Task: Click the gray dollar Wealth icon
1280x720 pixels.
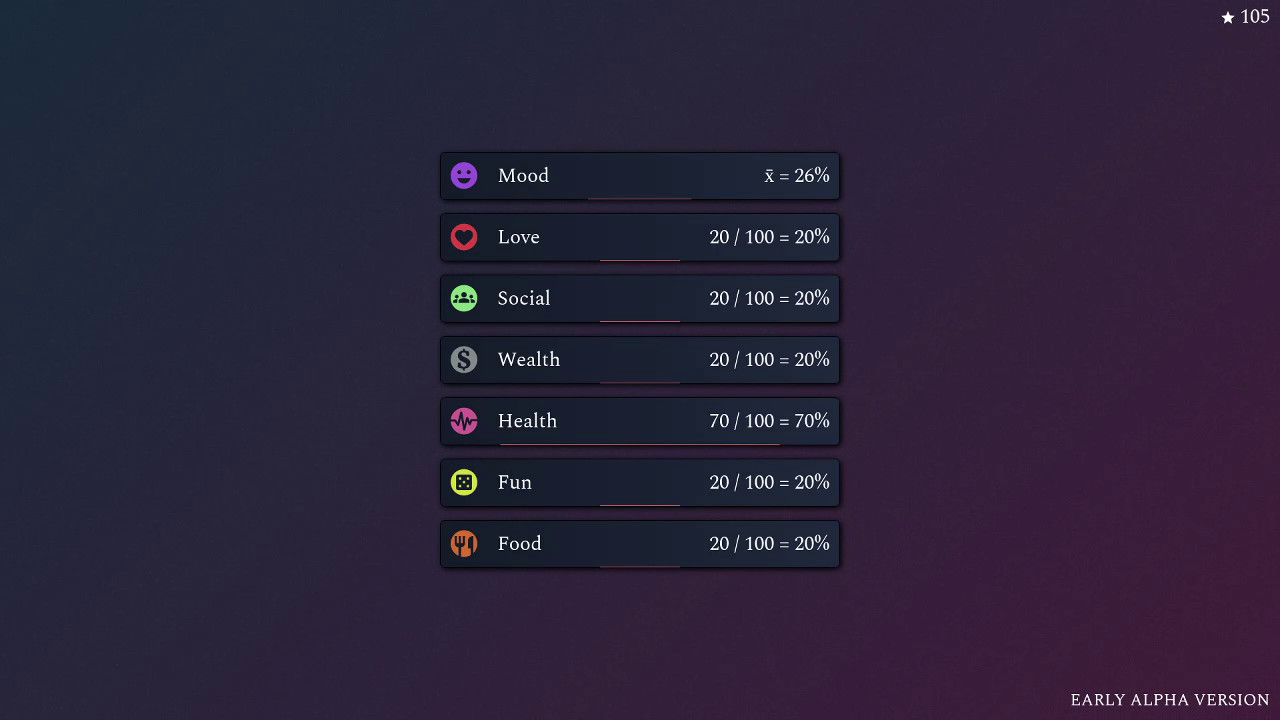Action: (x=464, y=359)
